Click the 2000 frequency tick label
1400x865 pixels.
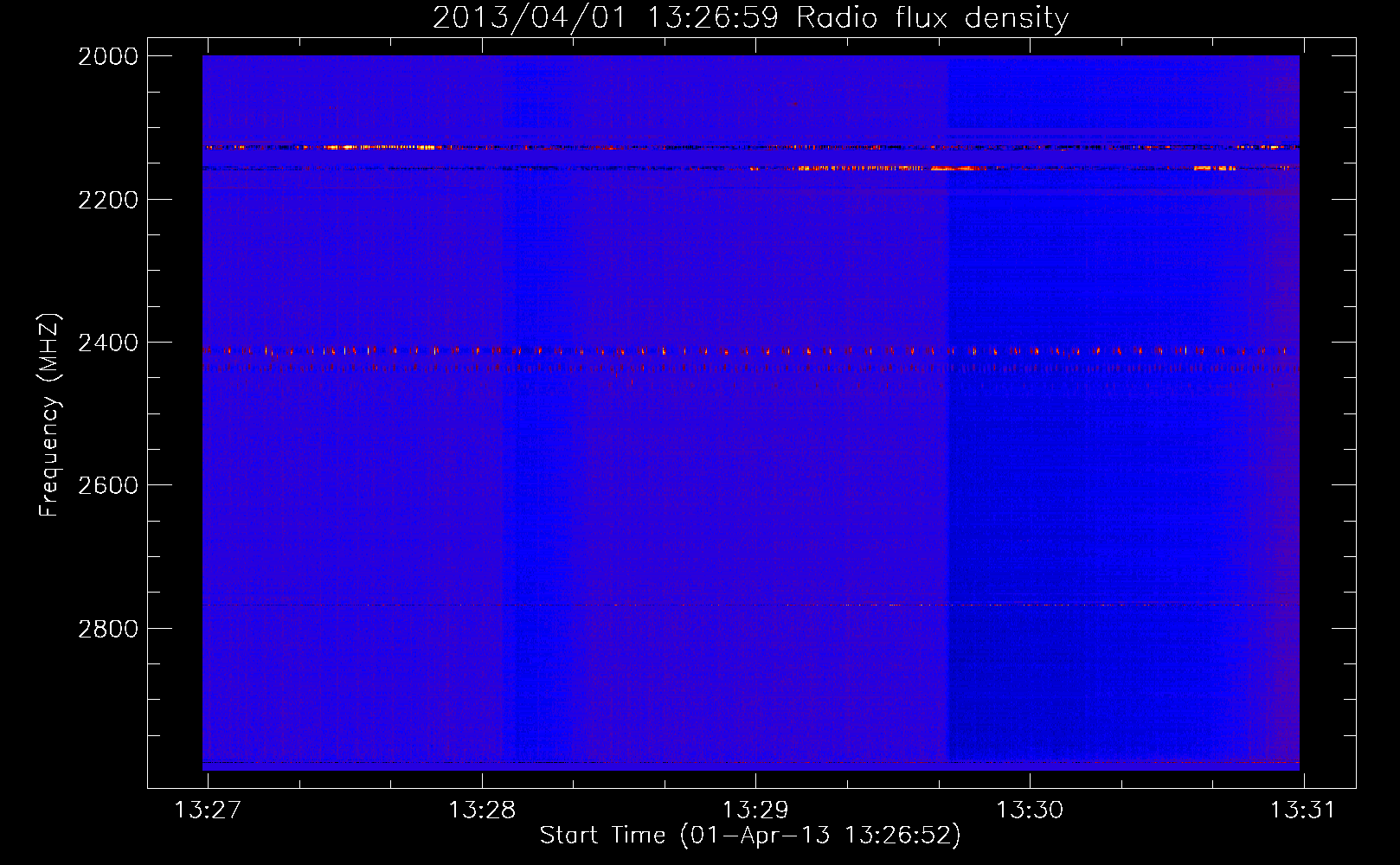pyautogui.click(x=108, y=56)
